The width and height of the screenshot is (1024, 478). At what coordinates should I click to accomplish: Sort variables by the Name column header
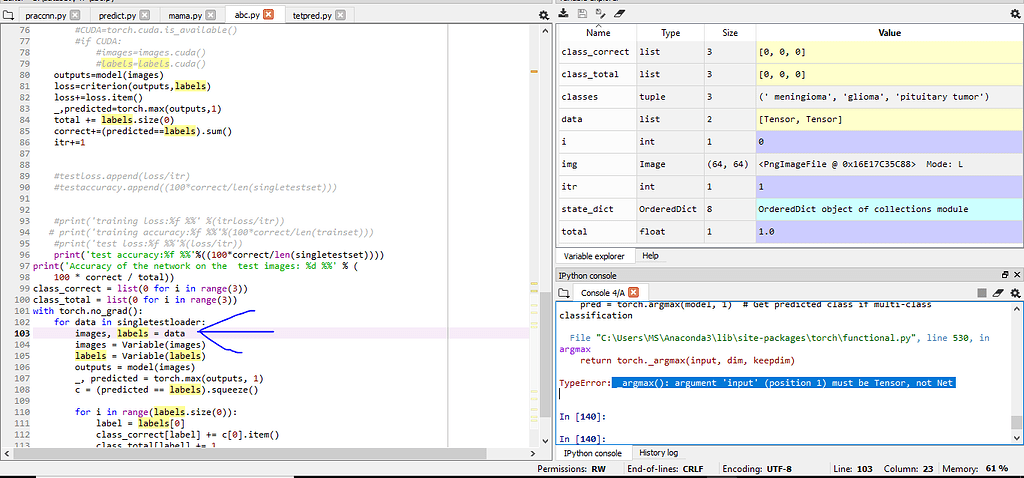pos(598,33)
